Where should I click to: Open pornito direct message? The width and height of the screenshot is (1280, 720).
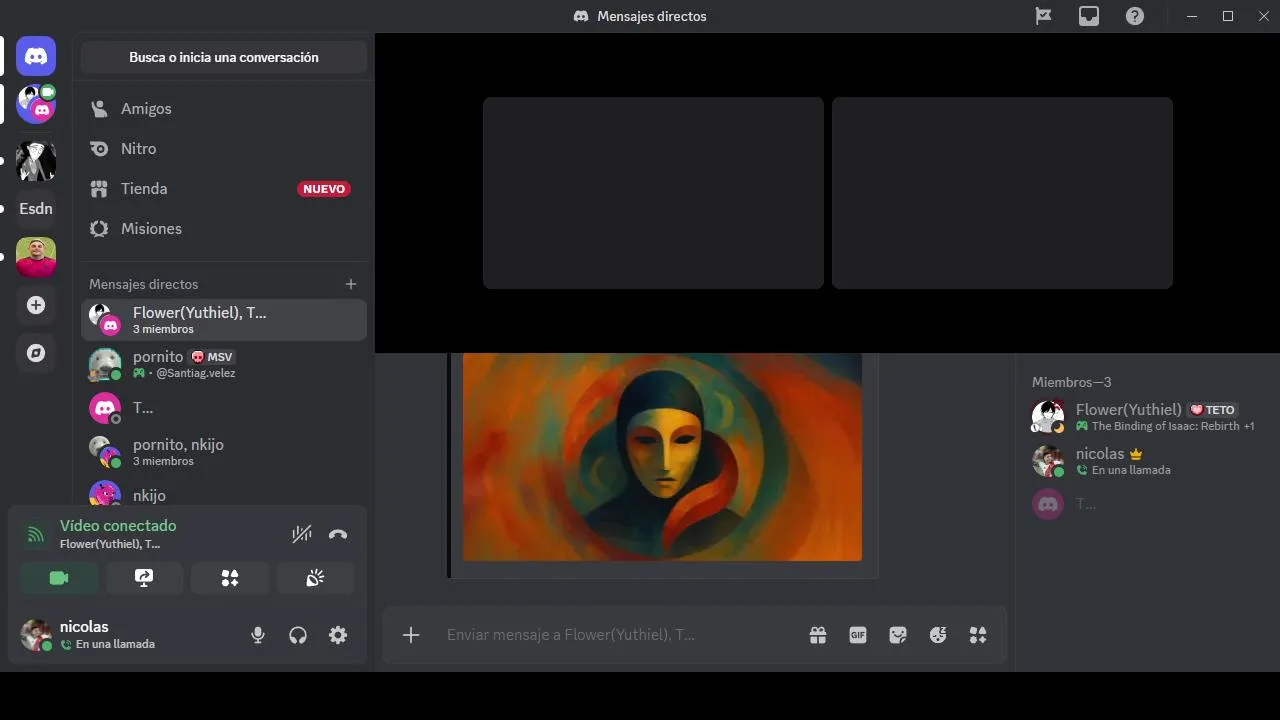pyautogui.click(x=224, y=364)
